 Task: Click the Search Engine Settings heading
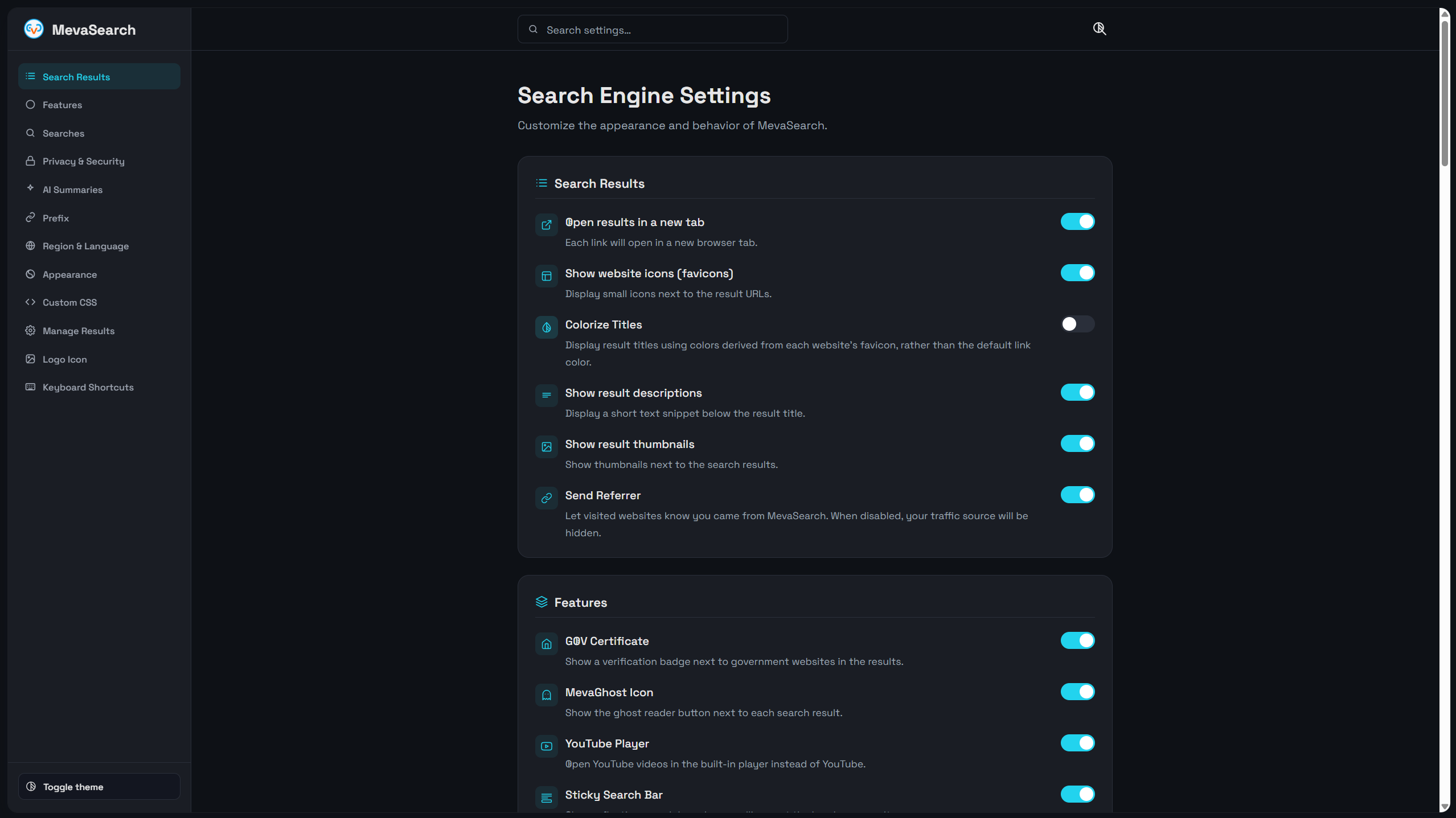(x=644, y=96)
